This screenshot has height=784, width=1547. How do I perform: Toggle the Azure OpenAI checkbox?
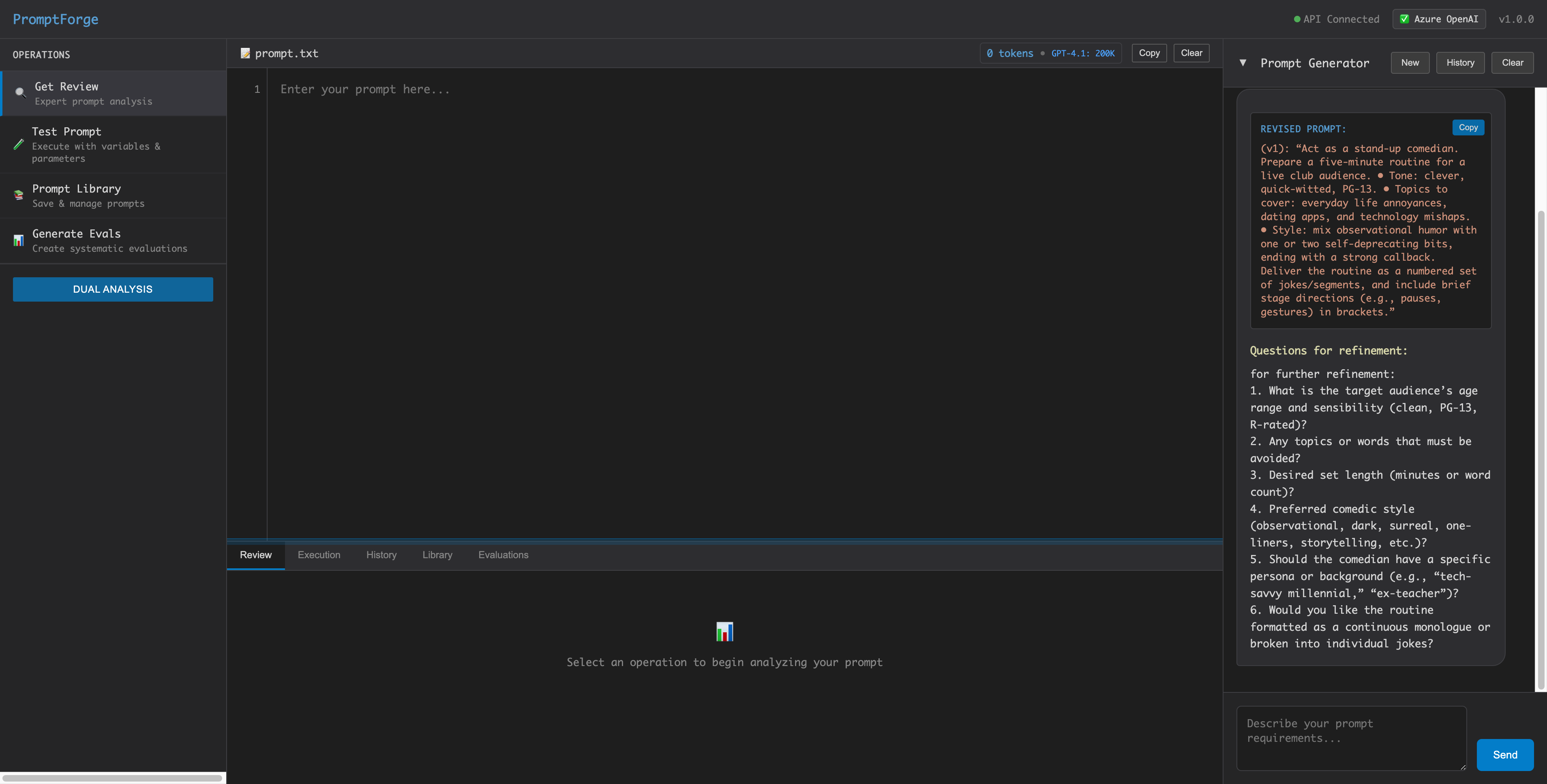pyautogui.click(x=1404, y=19)
